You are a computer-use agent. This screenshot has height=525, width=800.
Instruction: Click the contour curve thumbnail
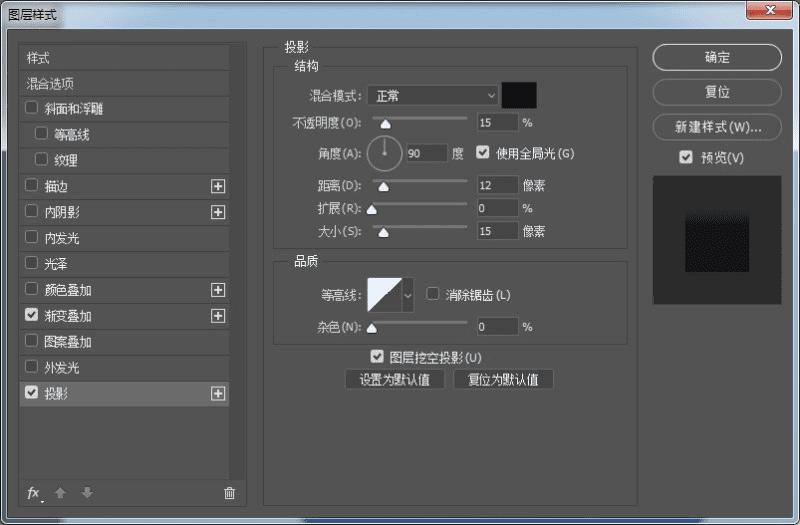click(x=385, y=295)
